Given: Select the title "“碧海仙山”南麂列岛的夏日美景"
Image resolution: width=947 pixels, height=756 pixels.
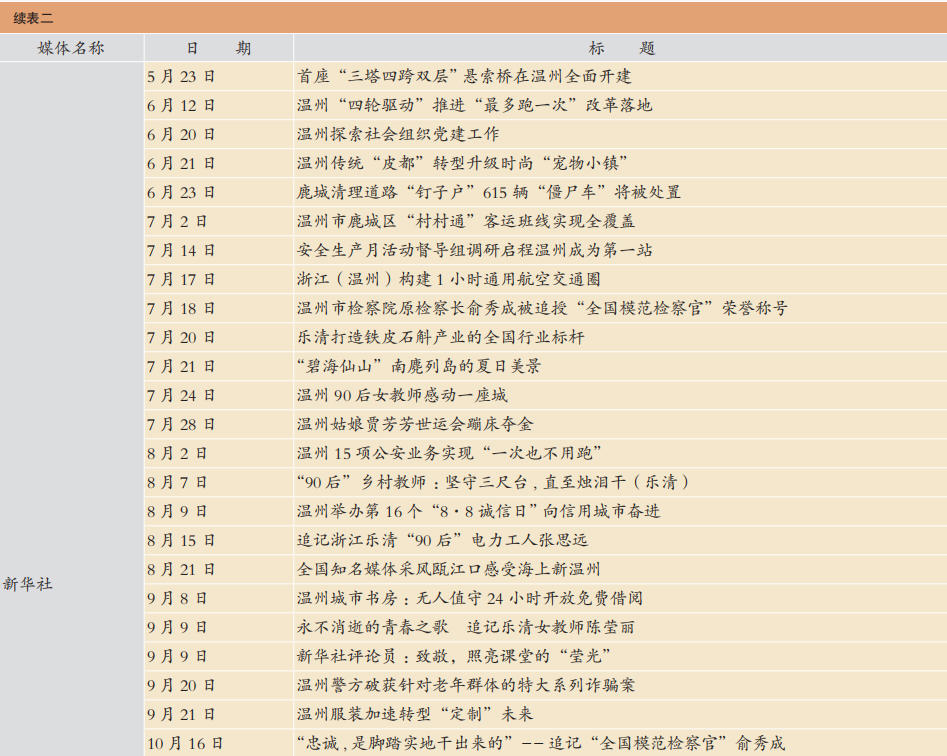Looking at the screenshot, I should point(419,366).
